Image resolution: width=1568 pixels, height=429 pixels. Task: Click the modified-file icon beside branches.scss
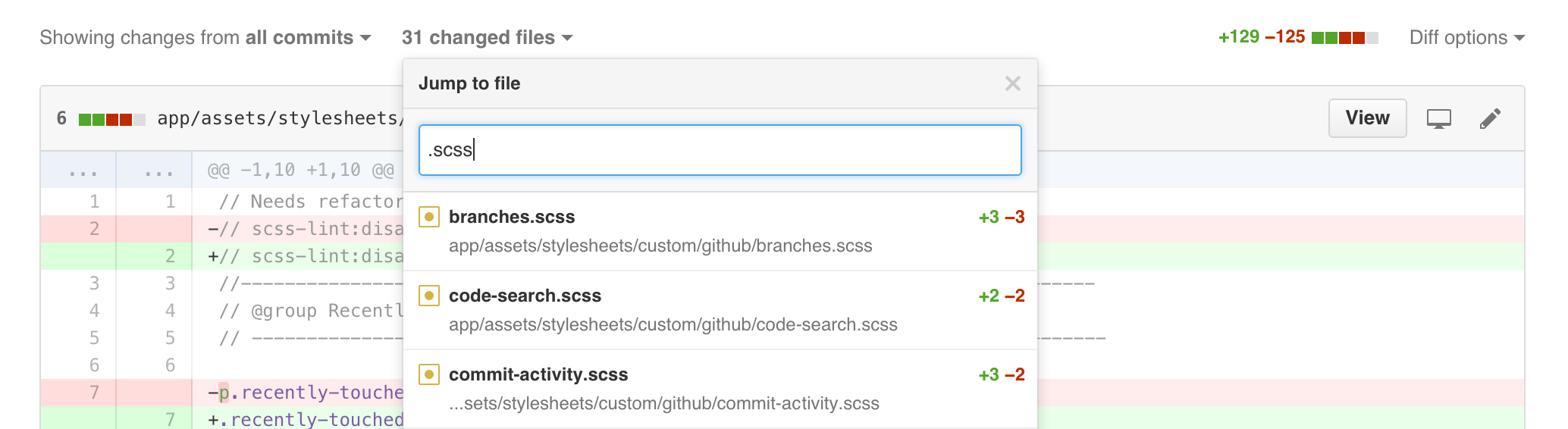click(429, 217)
